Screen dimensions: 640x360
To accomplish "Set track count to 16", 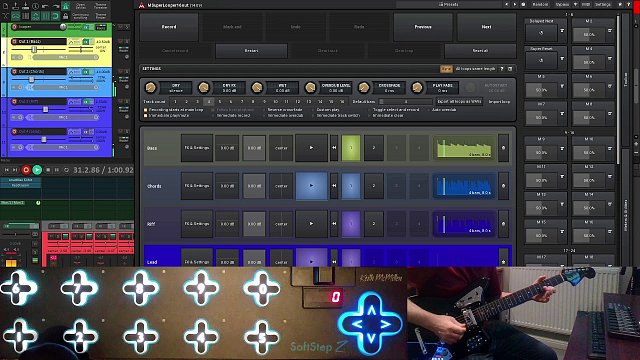I will (x=342, y=102).
